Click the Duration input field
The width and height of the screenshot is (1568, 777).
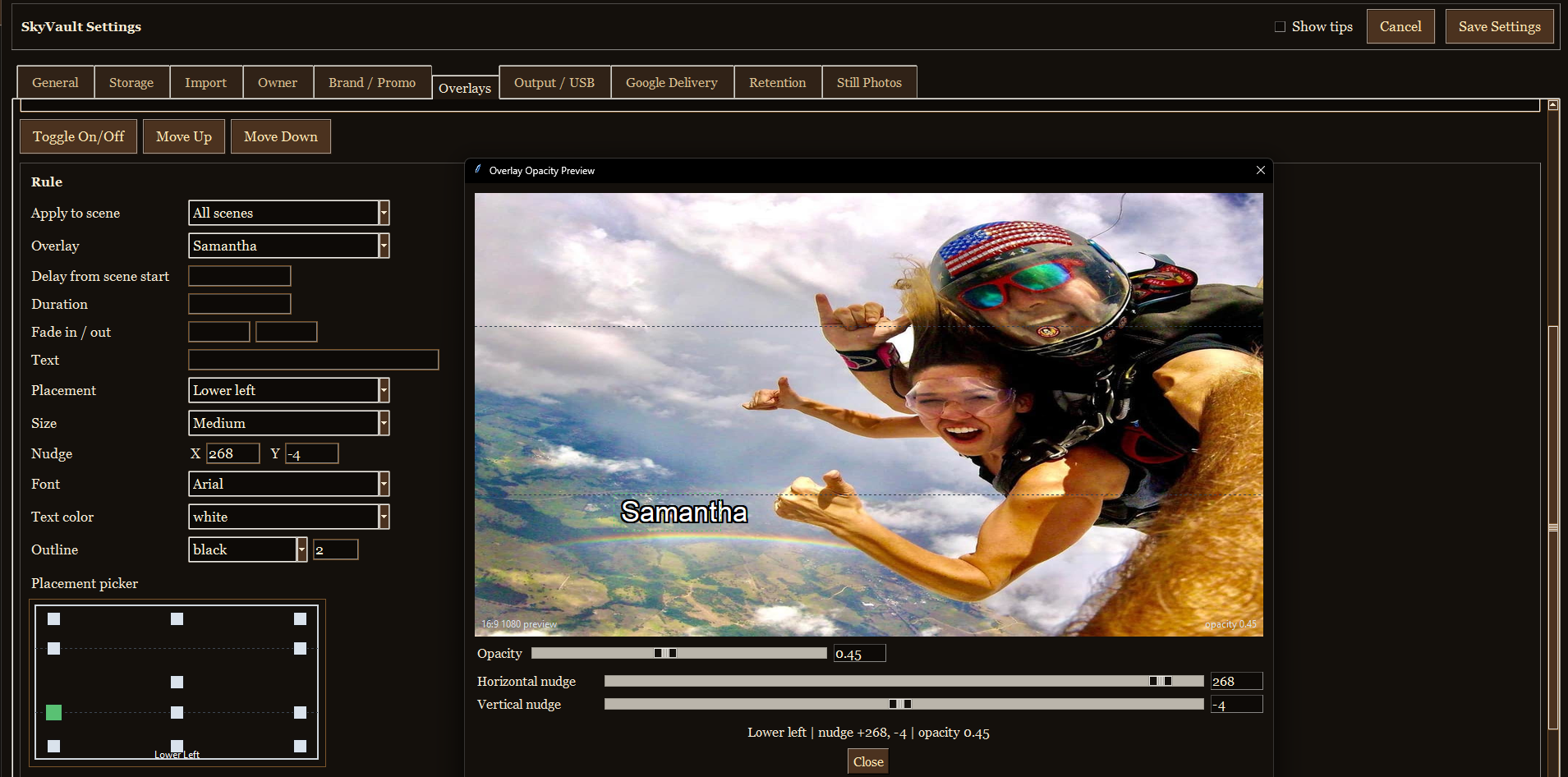[x=240, y=304]
